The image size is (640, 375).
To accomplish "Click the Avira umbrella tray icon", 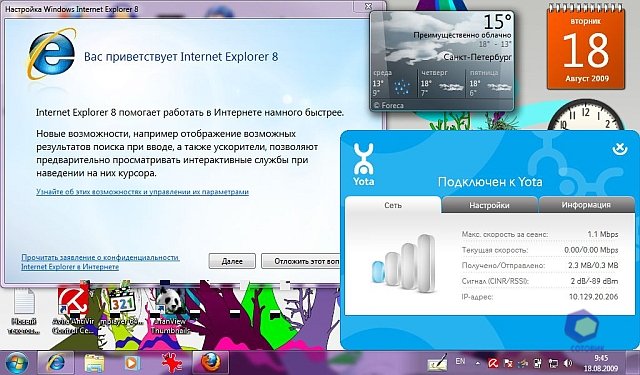I will (x=493, y=363).
